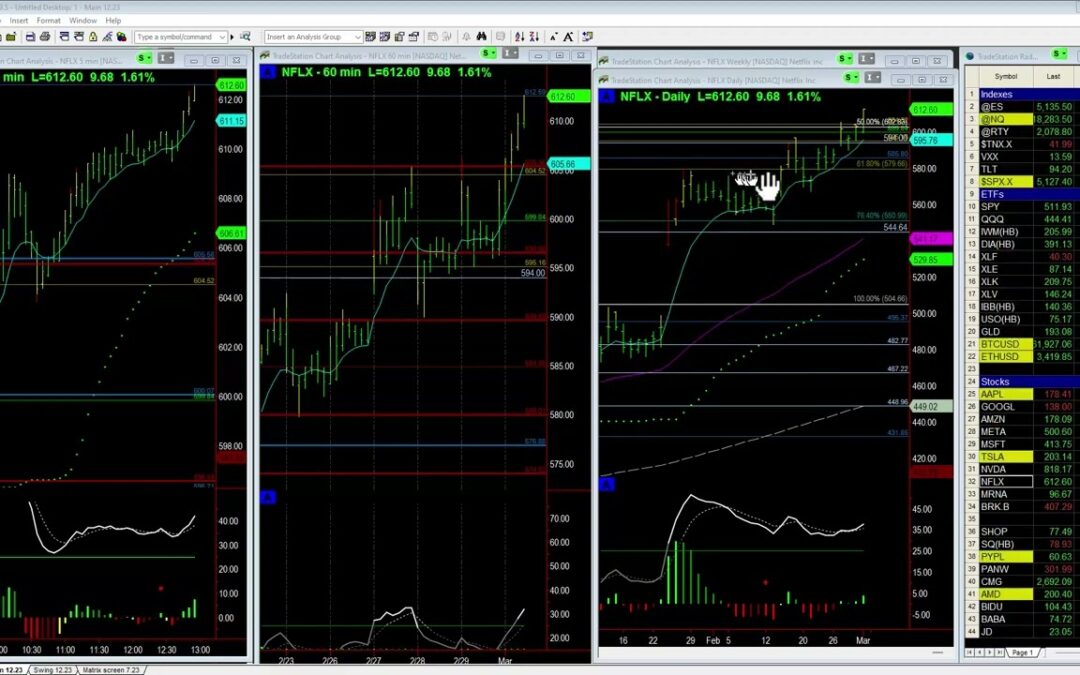Click blue A marker in 60 min indicator subpanel
The height and width of the screenshot is (675, 1080).
[x=267, y=497]
